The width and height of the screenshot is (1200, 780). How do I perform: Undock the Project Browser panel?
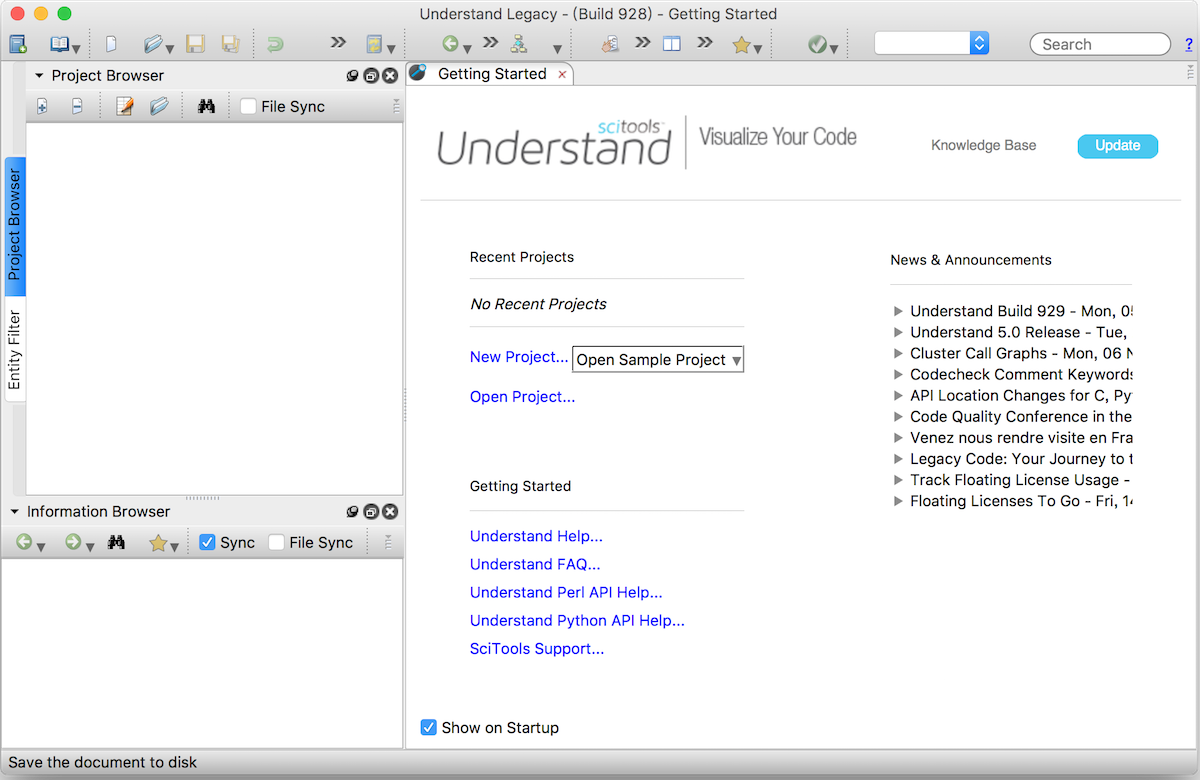(371, 76)
